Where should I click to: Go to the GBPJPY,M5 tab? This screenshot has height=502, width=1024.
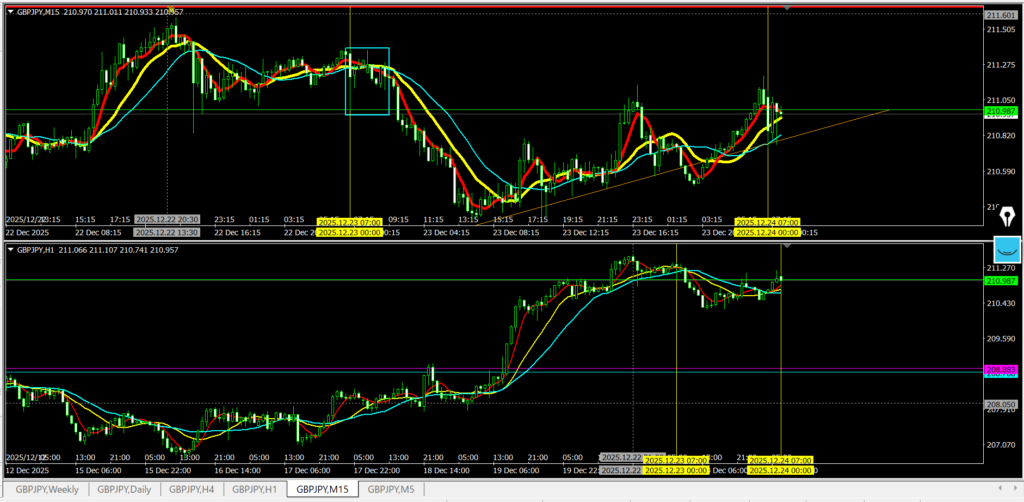[x=389, y=489]
